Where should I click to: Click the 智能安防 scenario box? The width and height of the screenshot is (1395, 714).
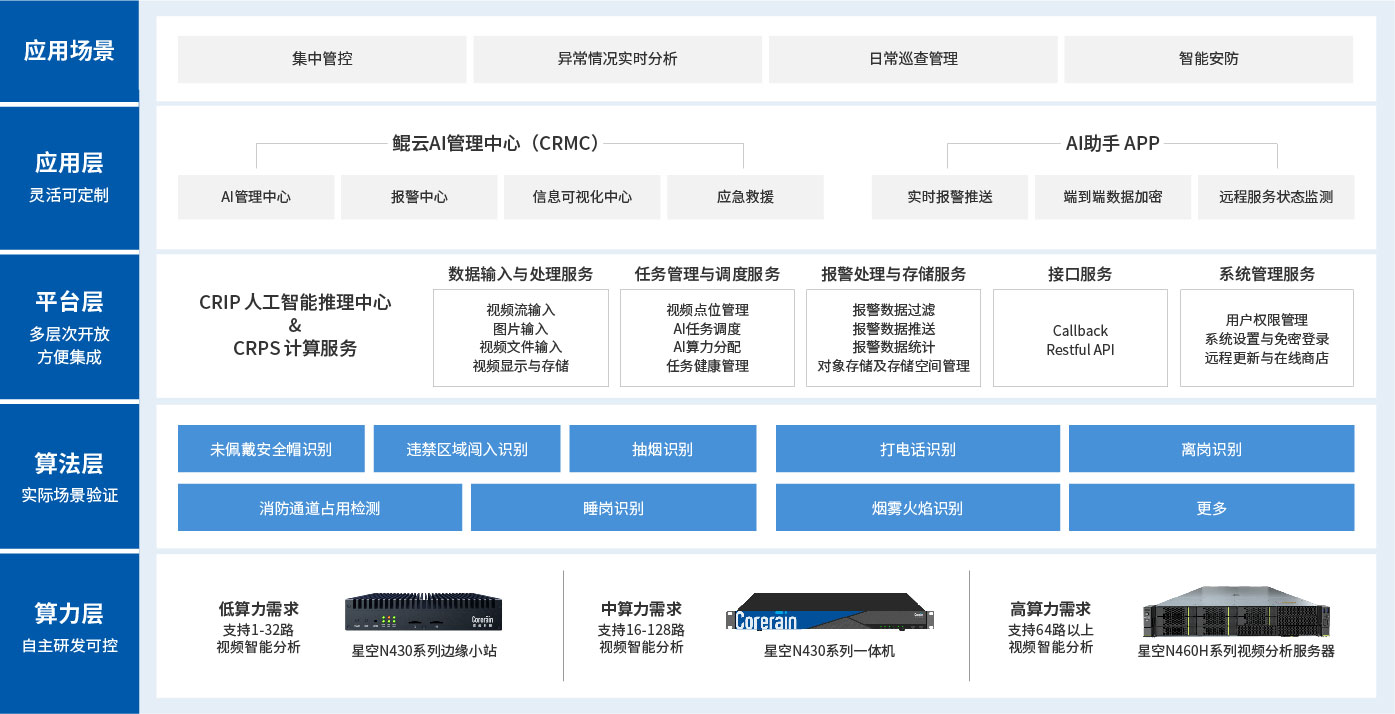coord(1208,59)
